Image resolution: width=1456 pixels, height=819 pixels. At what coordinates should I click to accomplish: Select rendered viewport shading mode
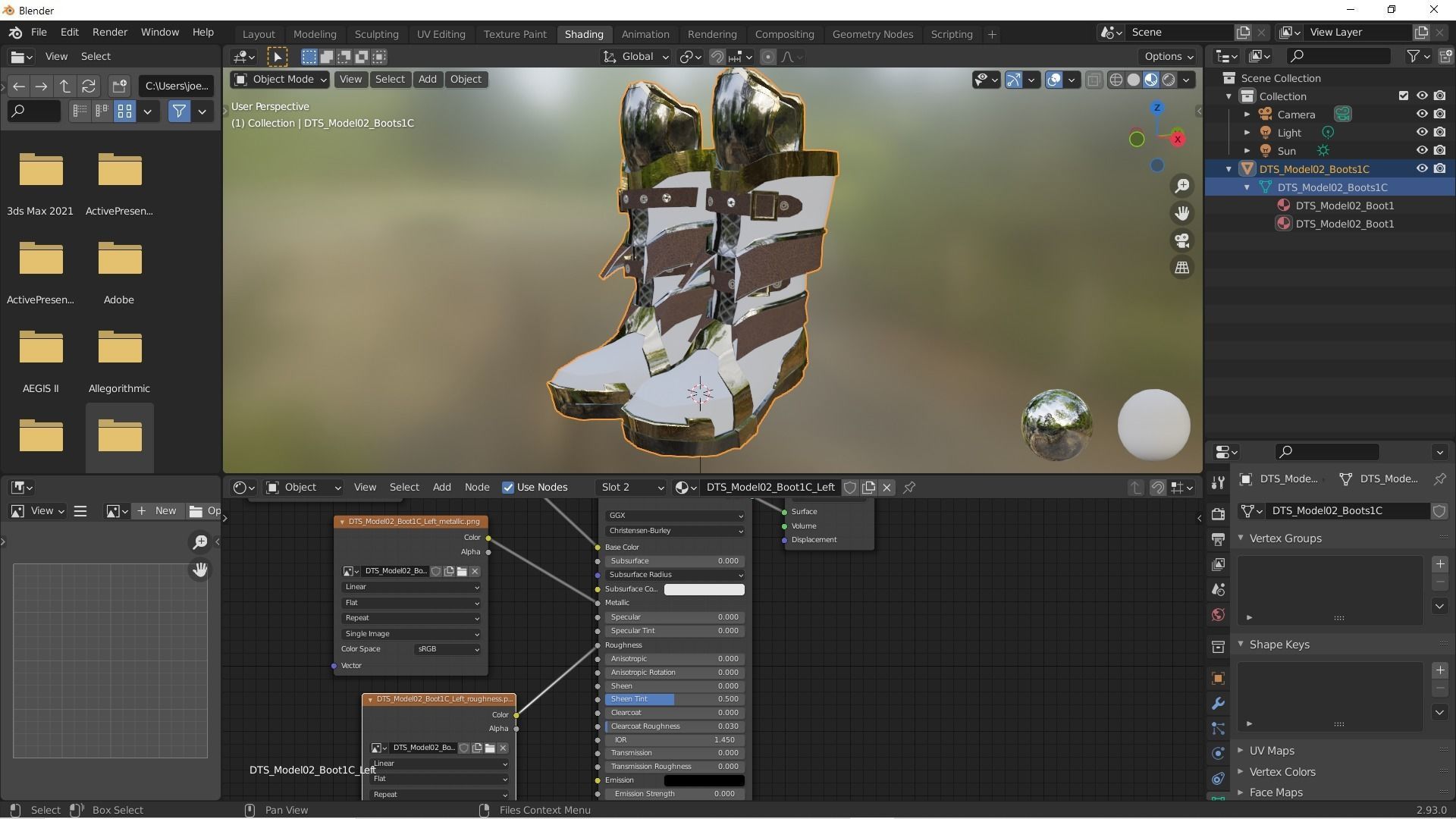(1169, 80)
